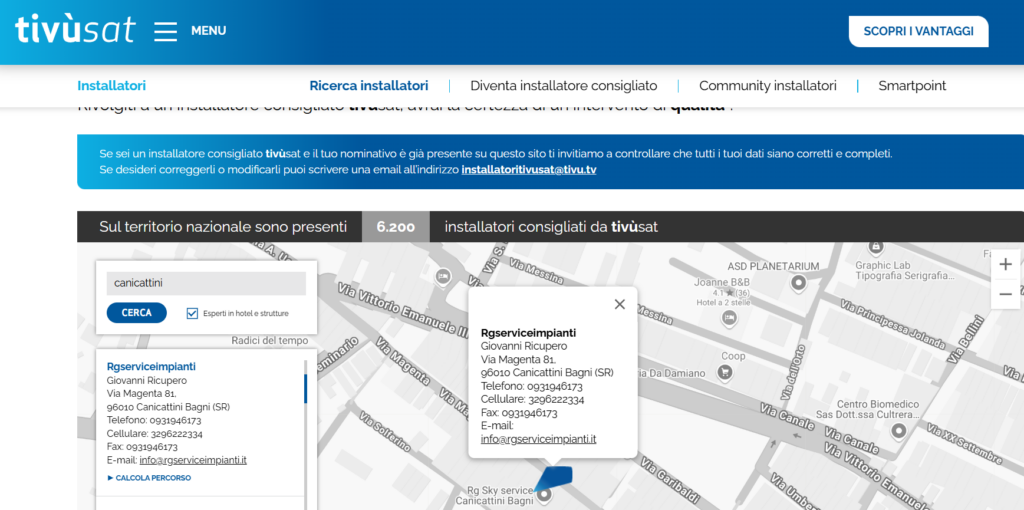Open the hamburger menu icon
The image size is (1024, 510).
point(165,31)
